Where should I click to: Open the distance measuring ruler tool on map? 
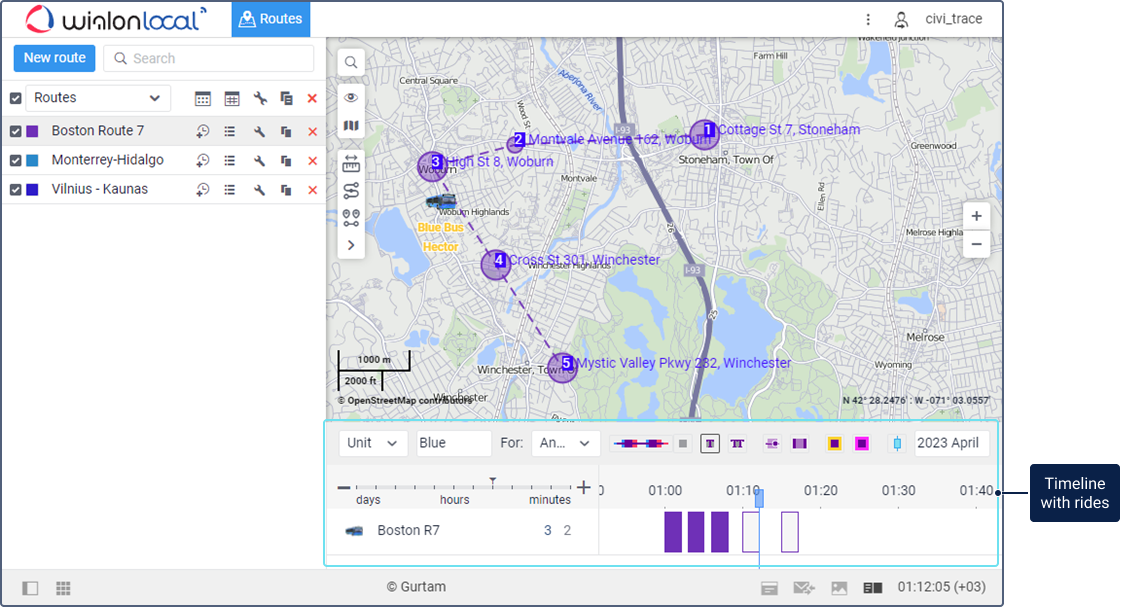[x=351, y=163]
